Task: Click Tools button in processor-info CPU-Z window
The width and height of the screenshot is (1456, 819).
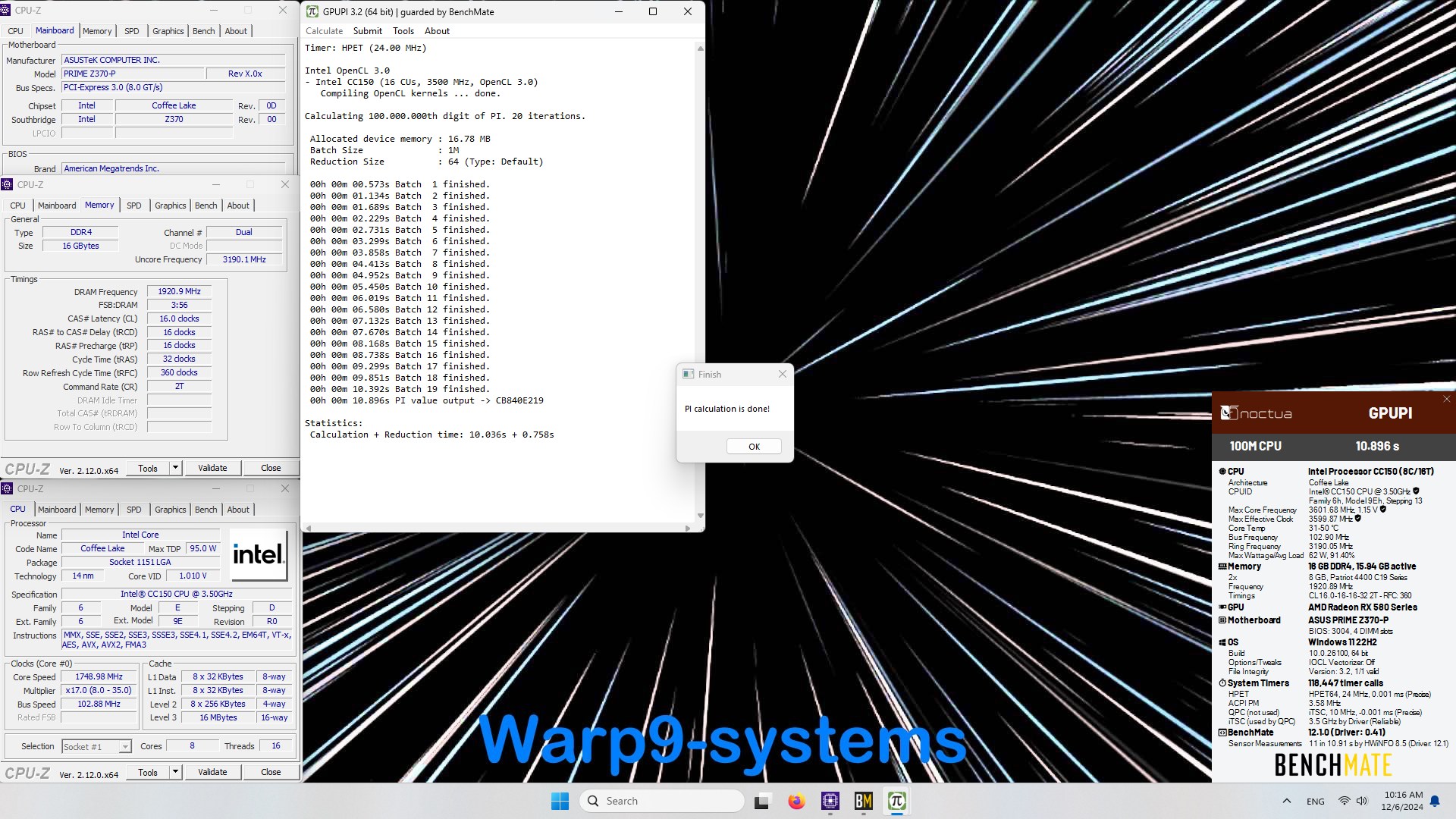Action: [x=148, y=772]
